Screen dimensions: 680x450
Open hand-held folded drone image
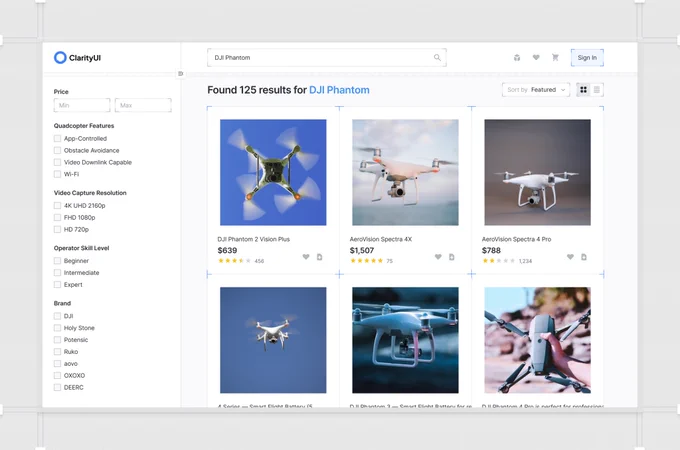538,340
